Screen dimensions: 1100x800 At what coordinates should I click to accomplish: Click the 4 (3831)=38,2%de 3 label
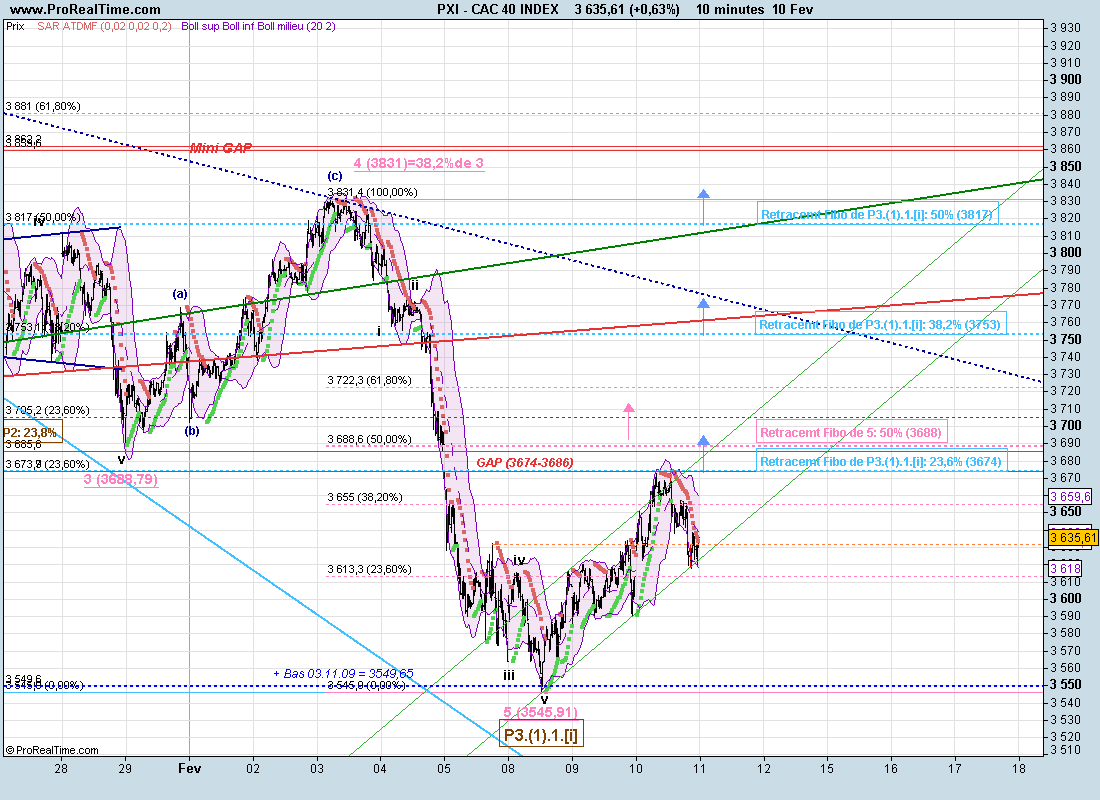coord(418,164)
